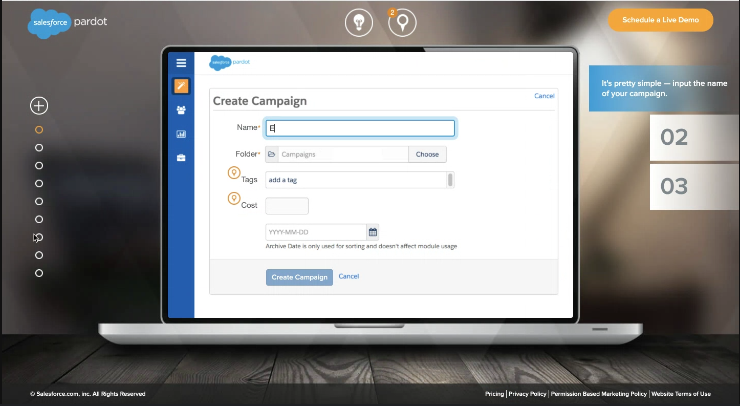
Task: Select the eighth step dot in left navigation
Action: [39, 255]
